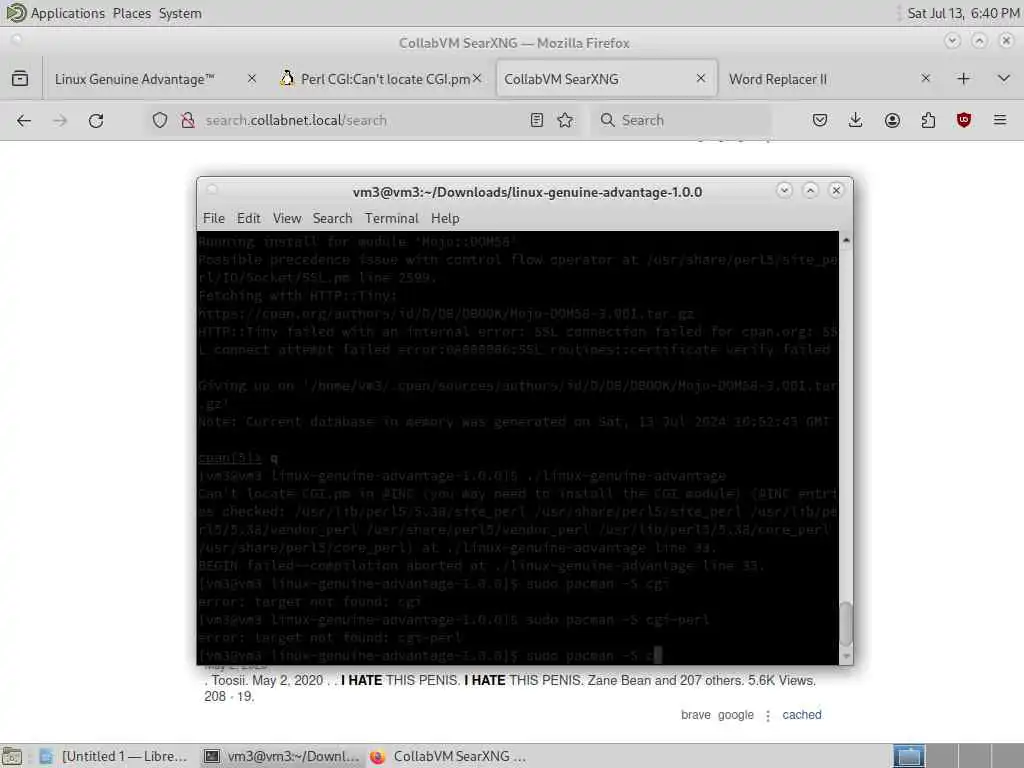Screen dimensions: 1024x768
Task: Open the terminal File menu
Action: (214, 218)
